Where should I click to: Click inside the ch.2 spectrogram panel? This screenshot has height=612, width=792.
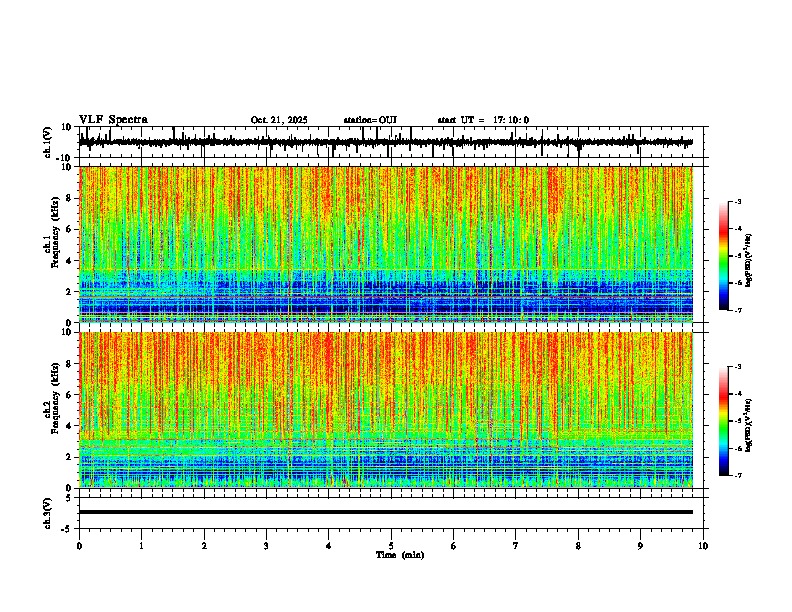click(x=386, y=410)
